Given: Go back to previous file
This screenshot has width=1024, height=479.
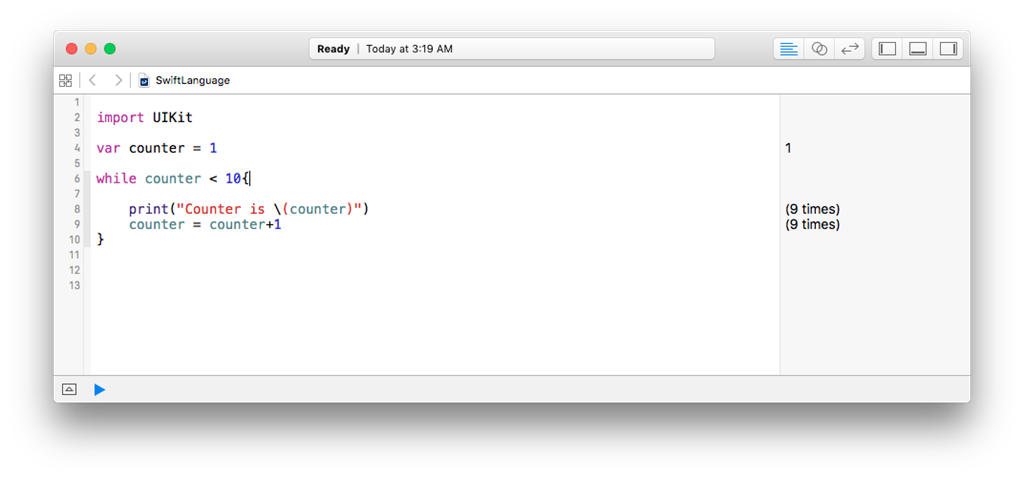Looking at the screenshot, I should [x=92, y=80].
